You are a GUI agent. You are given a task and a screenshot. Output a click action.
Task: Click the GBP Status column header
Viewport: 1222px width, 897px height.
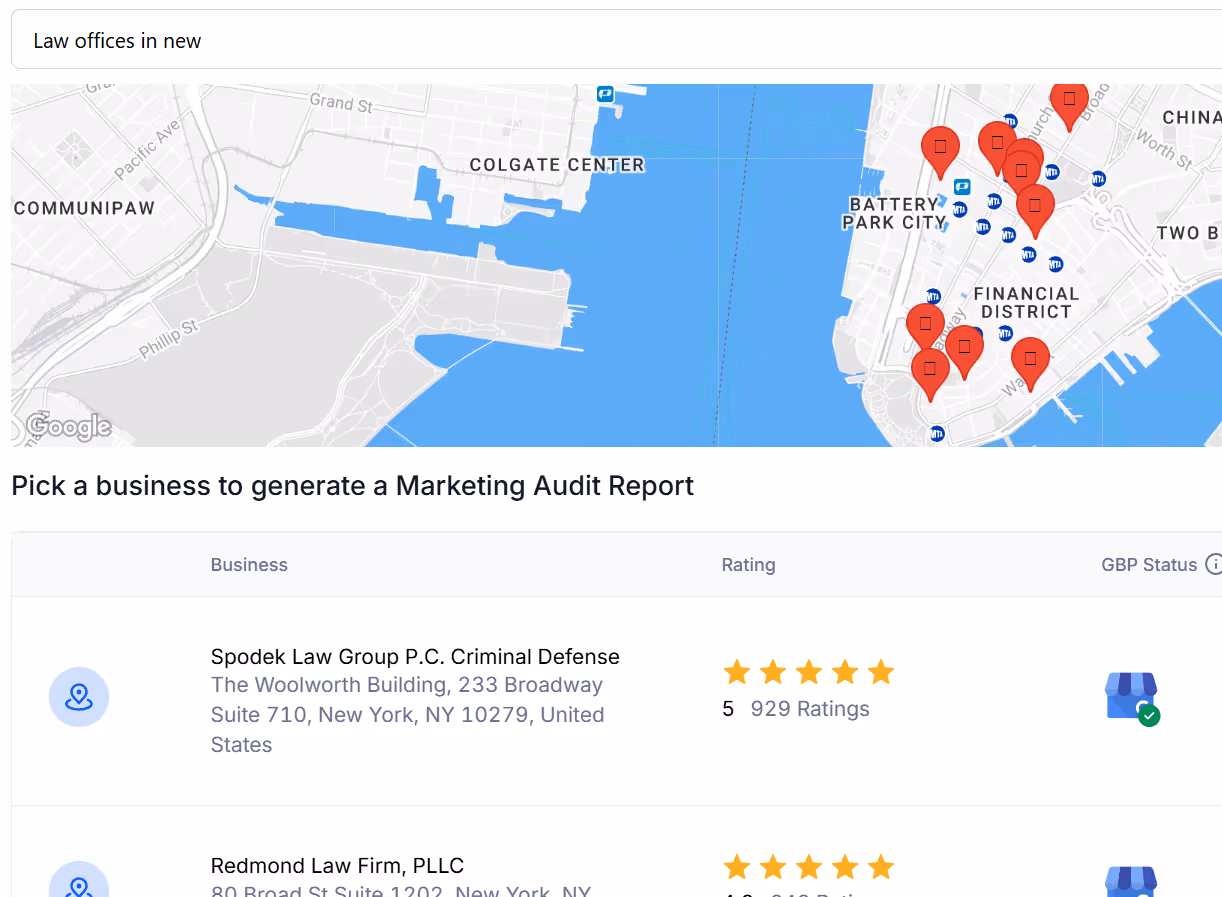[x=1149, y=564]
